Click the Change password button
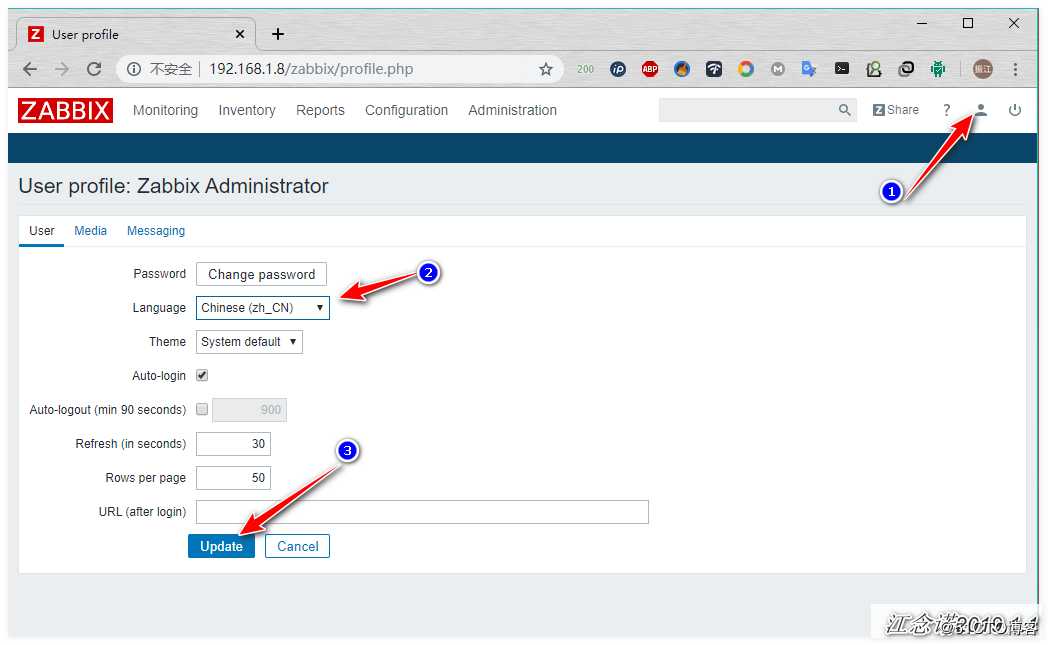Image resolution: width=1048 pixels, height=645 pixels. pos(261,274)
